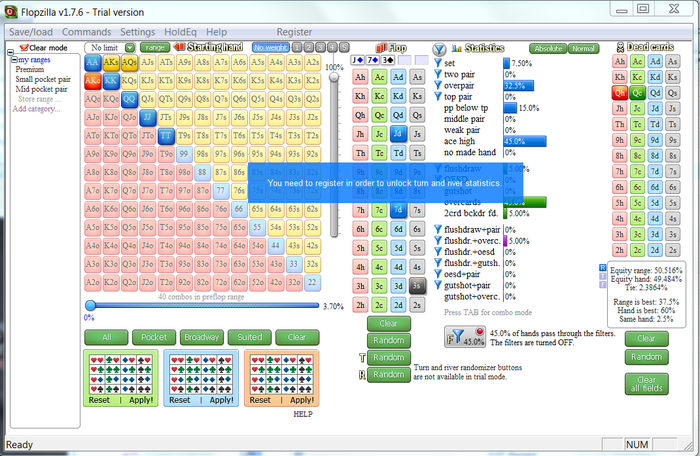Image resolution: width=700 pixels, height=456 pixels.
Task: Toggle the filter icon next to flushdraw+pair
Action: (438, 230)
